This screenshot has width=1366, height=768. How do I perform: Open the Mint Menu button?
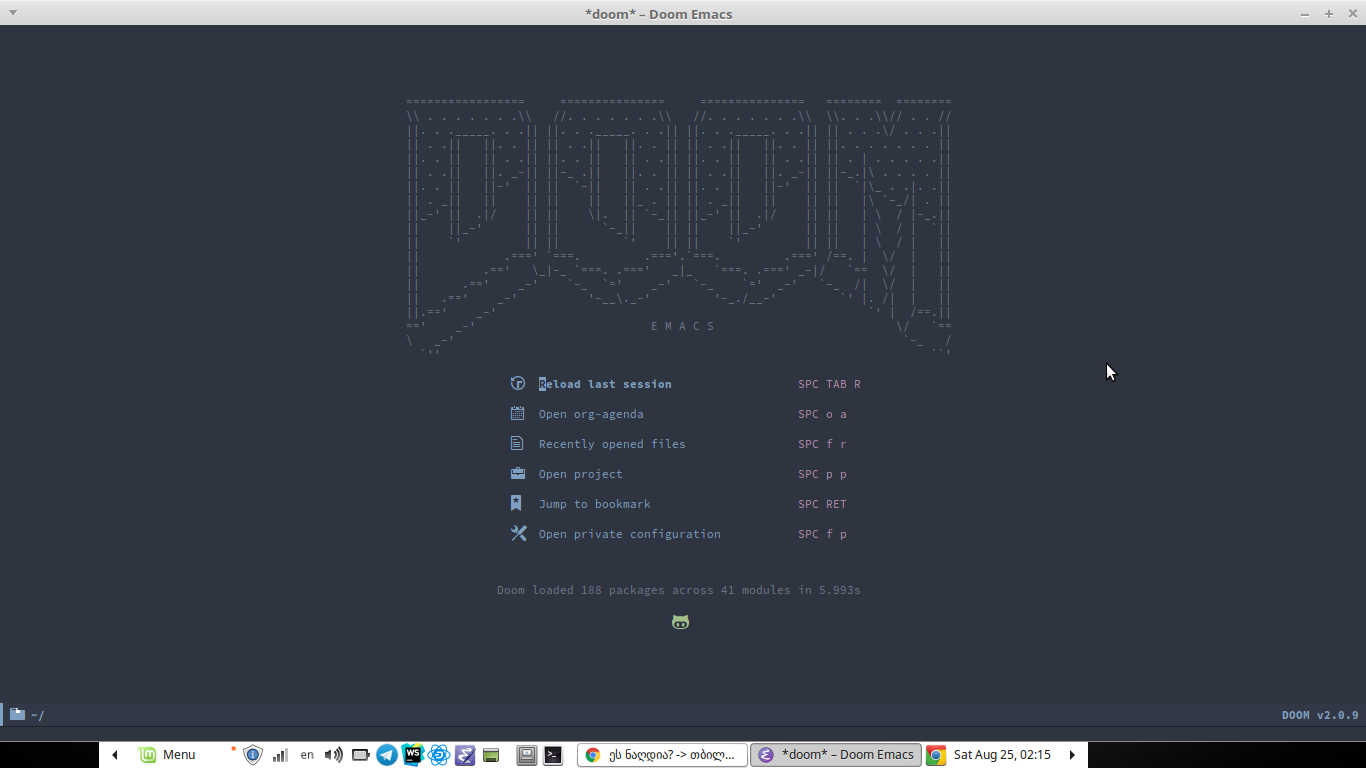(x=167, y=755)
